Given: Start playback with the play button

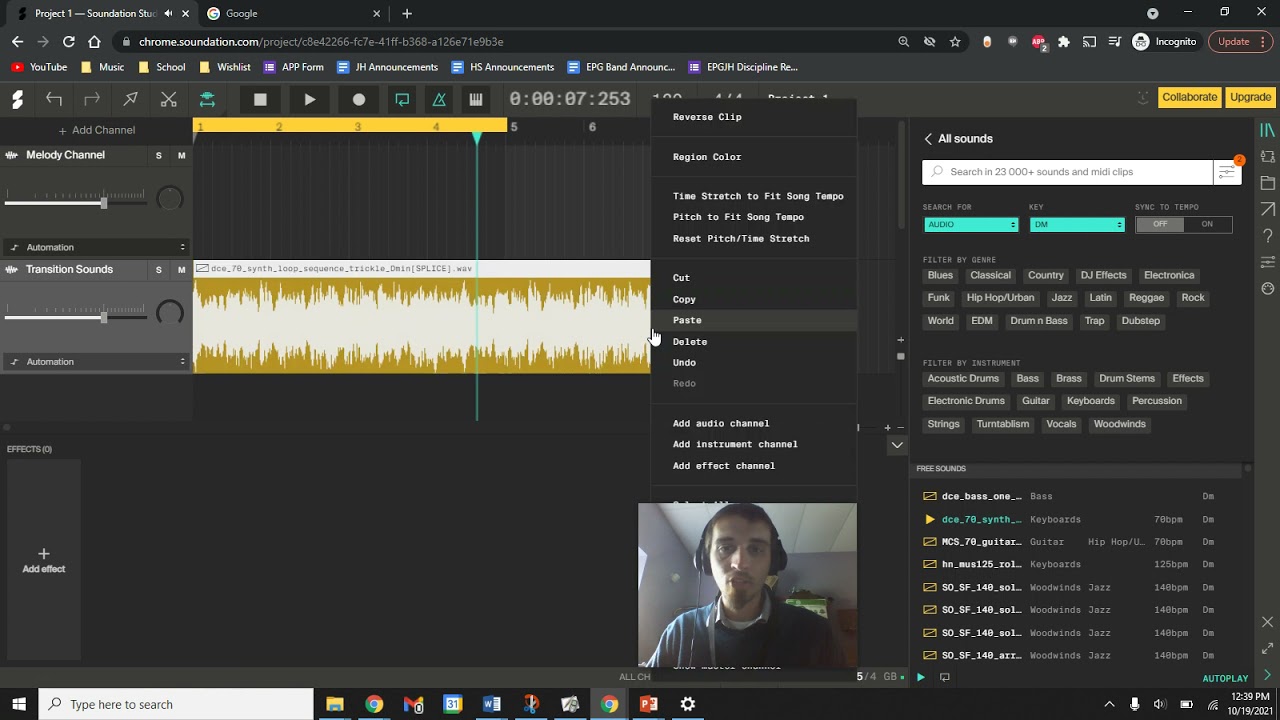Looking at the screenshot, I should [310, 99].
